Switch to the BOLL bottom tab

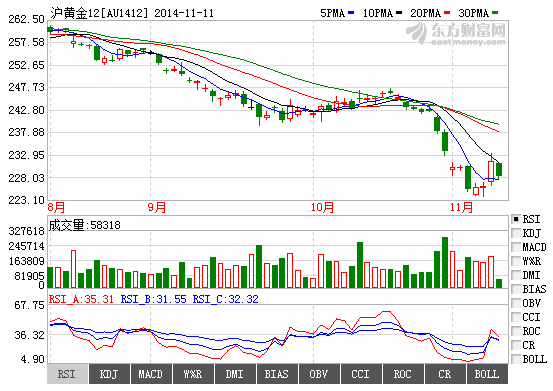pos(487,374)
